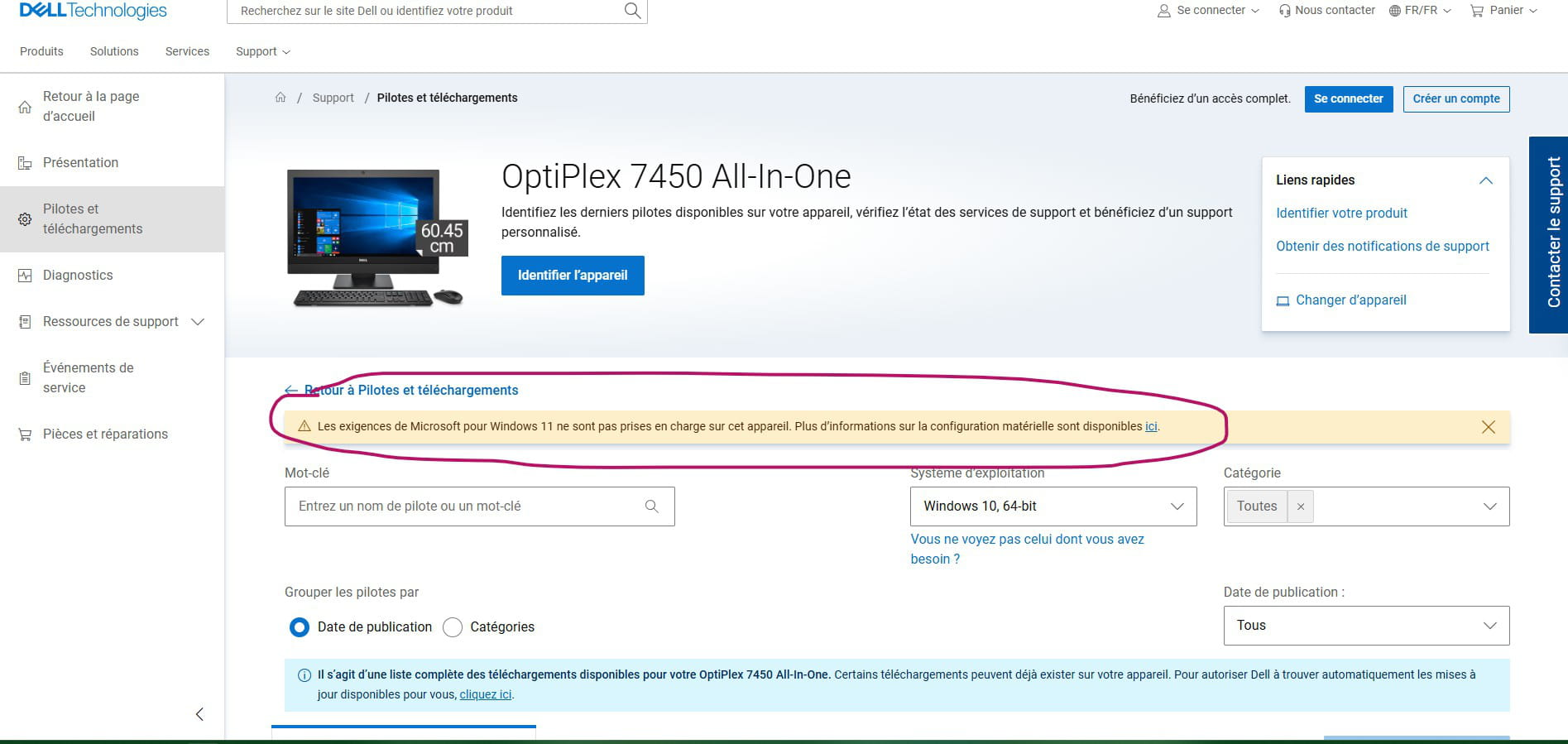The image size is (1568, 744).
Task: Click the Changer d'appareil link
Action: [x=1351, y=300]
